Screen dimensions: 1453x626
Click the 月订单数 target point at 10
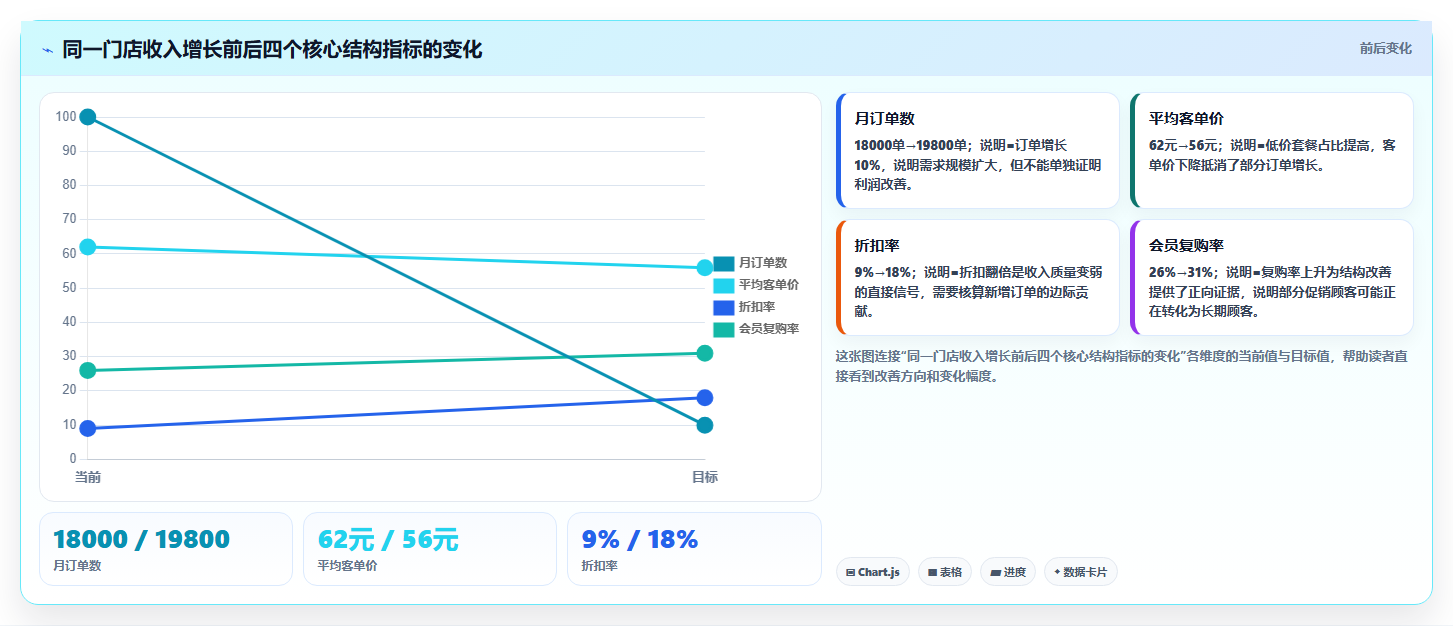click(705, 425)
